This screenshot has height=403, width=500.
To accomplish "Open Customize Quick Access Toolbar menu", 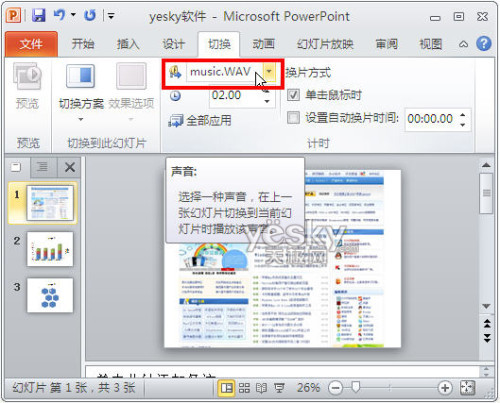I will tap(111, 16).
